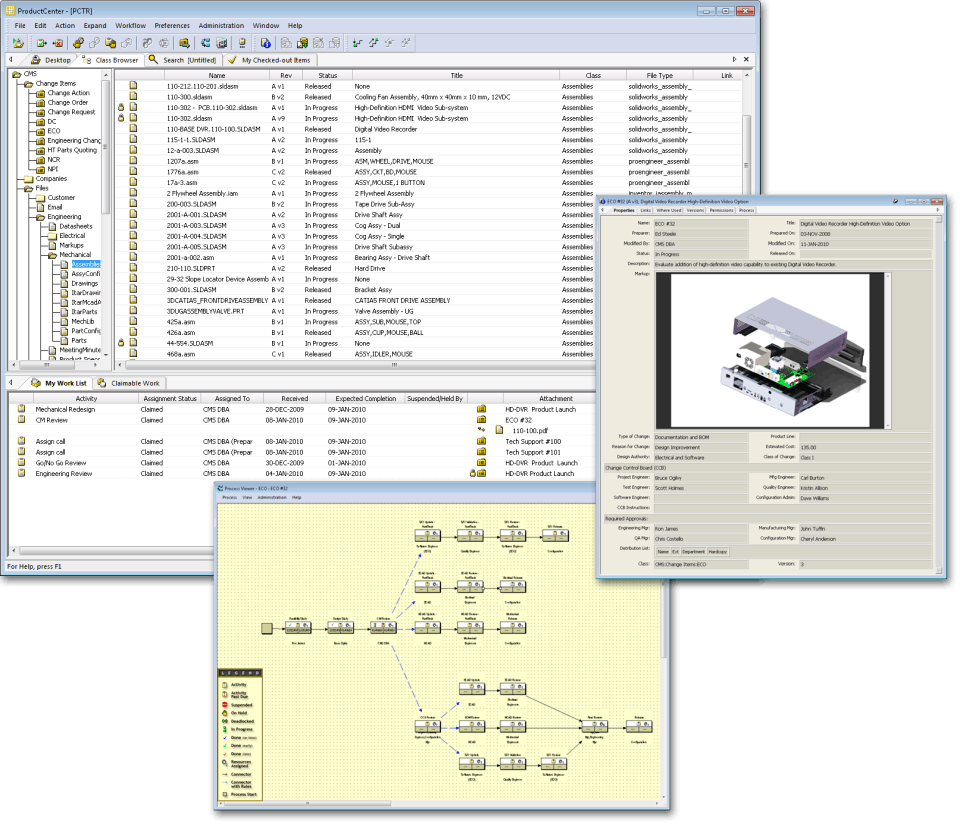The height and width of the screenshot is (833, 960).
Task: Open the Administration menu
Action: (220, 25)
